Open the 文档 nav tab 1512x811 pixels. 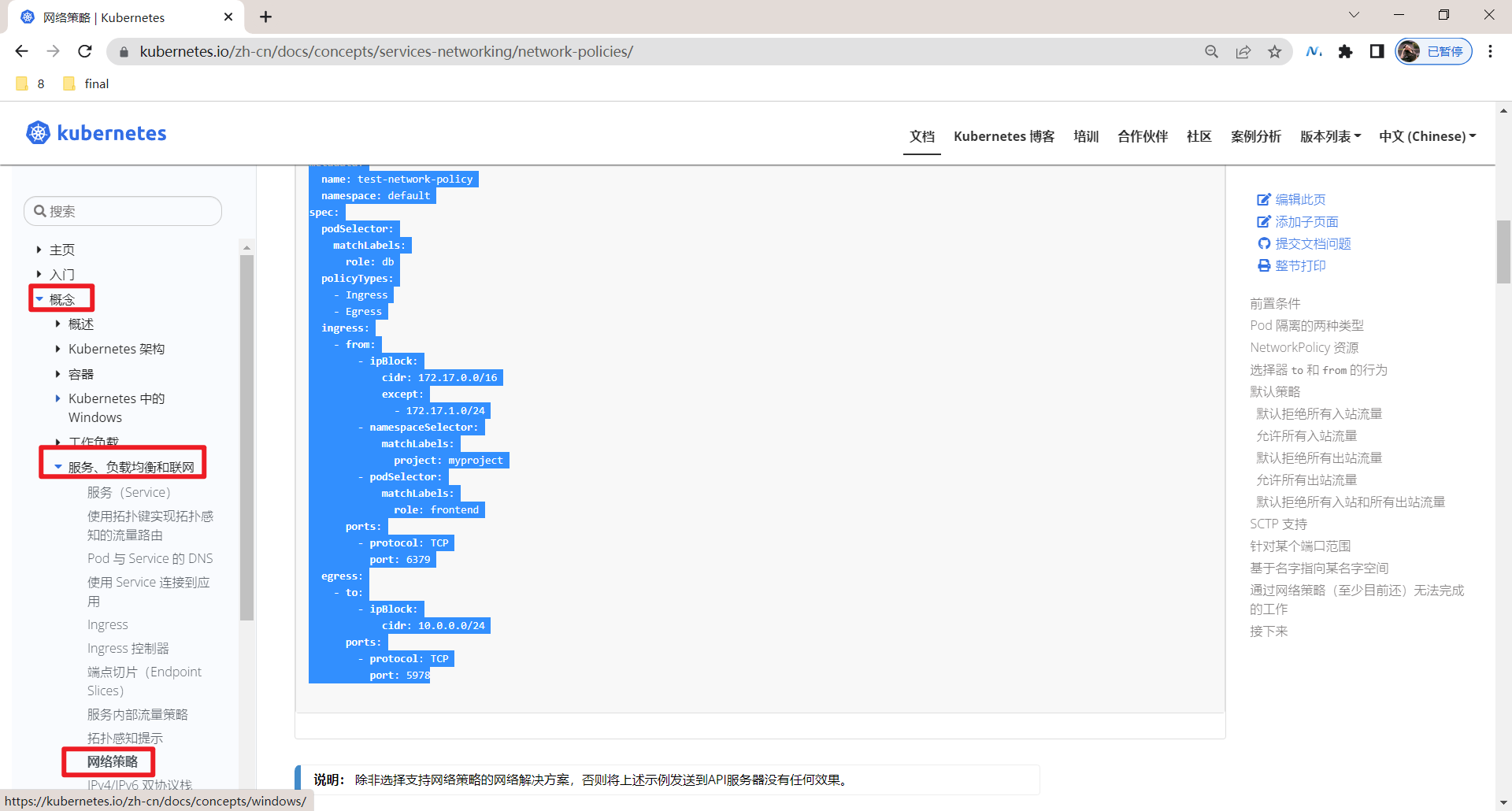(922, 136)
